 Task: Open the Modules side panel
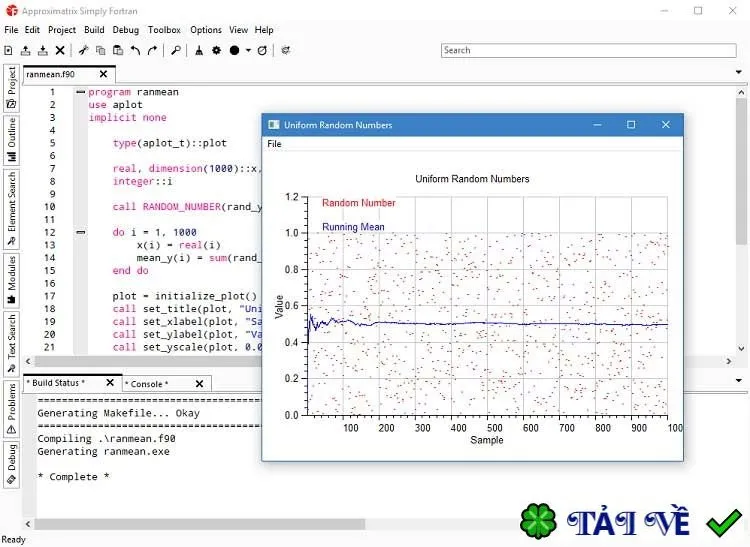[11, 280]
